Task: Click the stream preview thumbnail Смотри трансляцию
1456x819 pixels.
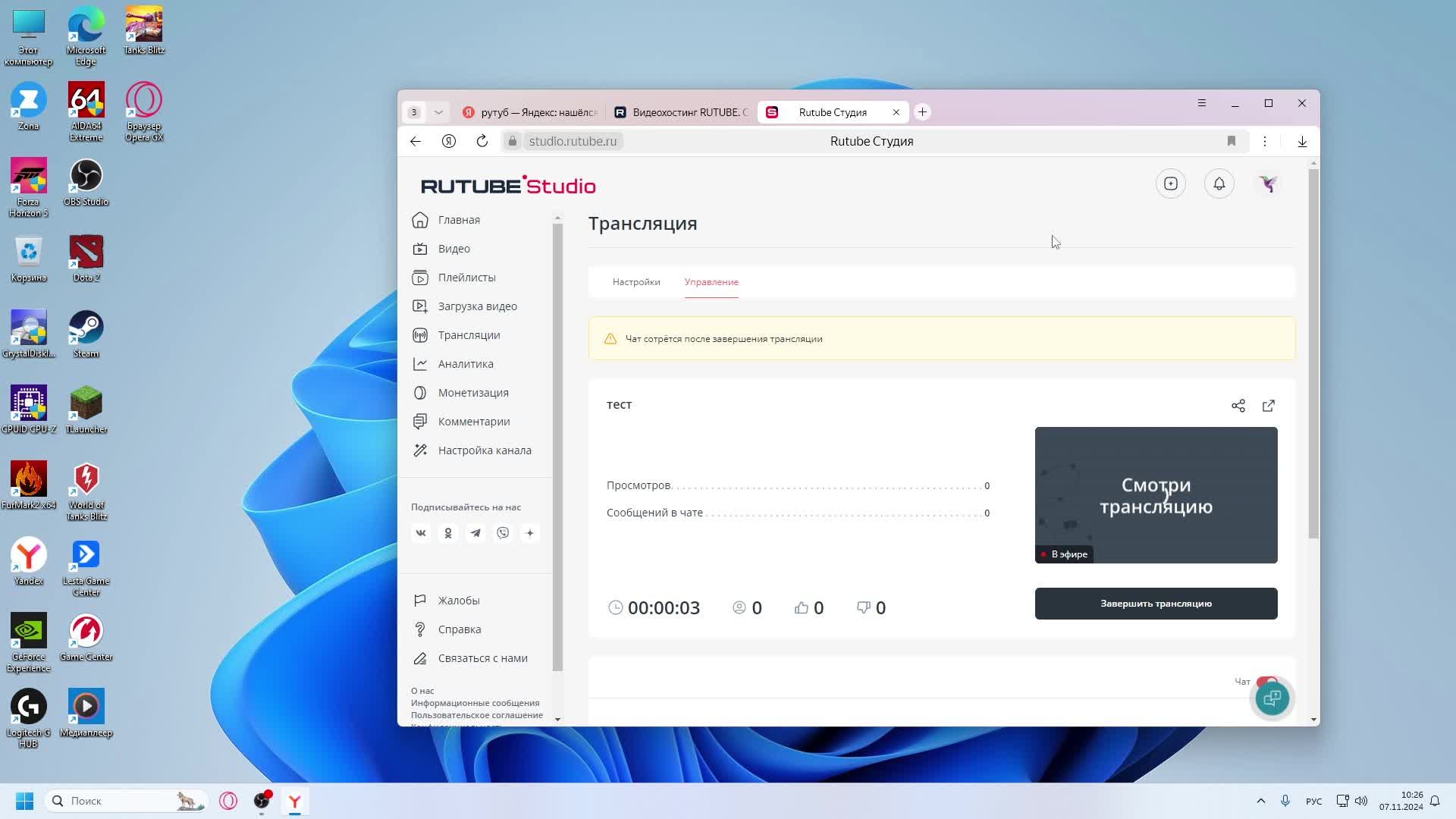Action: [1156, 495]
